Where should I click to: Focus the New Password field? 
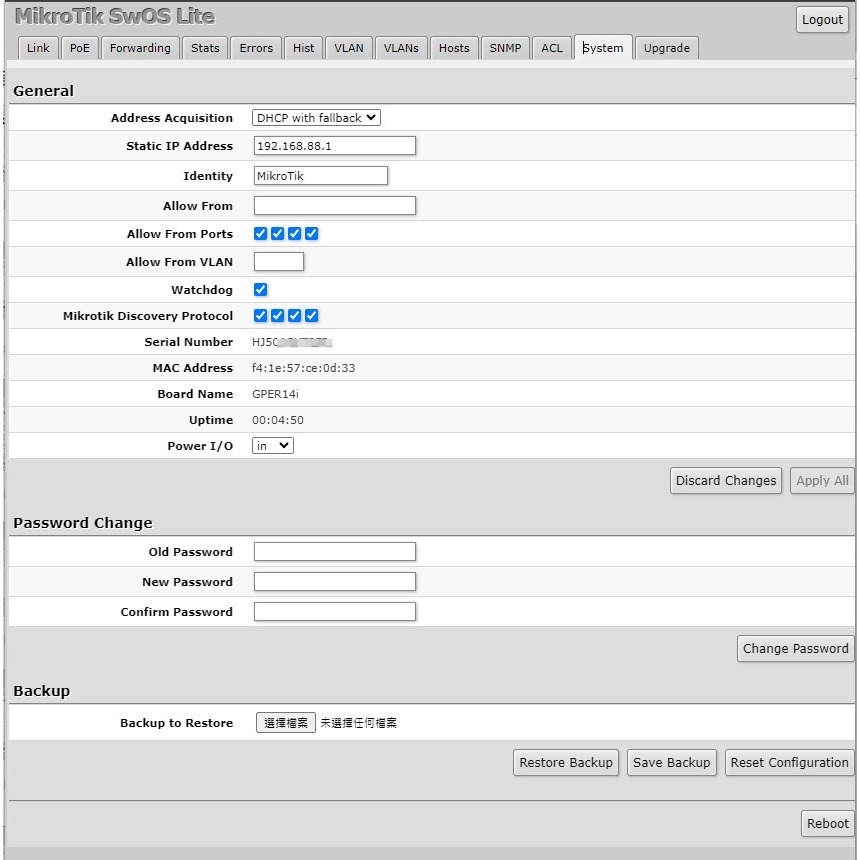coord(335,582)
